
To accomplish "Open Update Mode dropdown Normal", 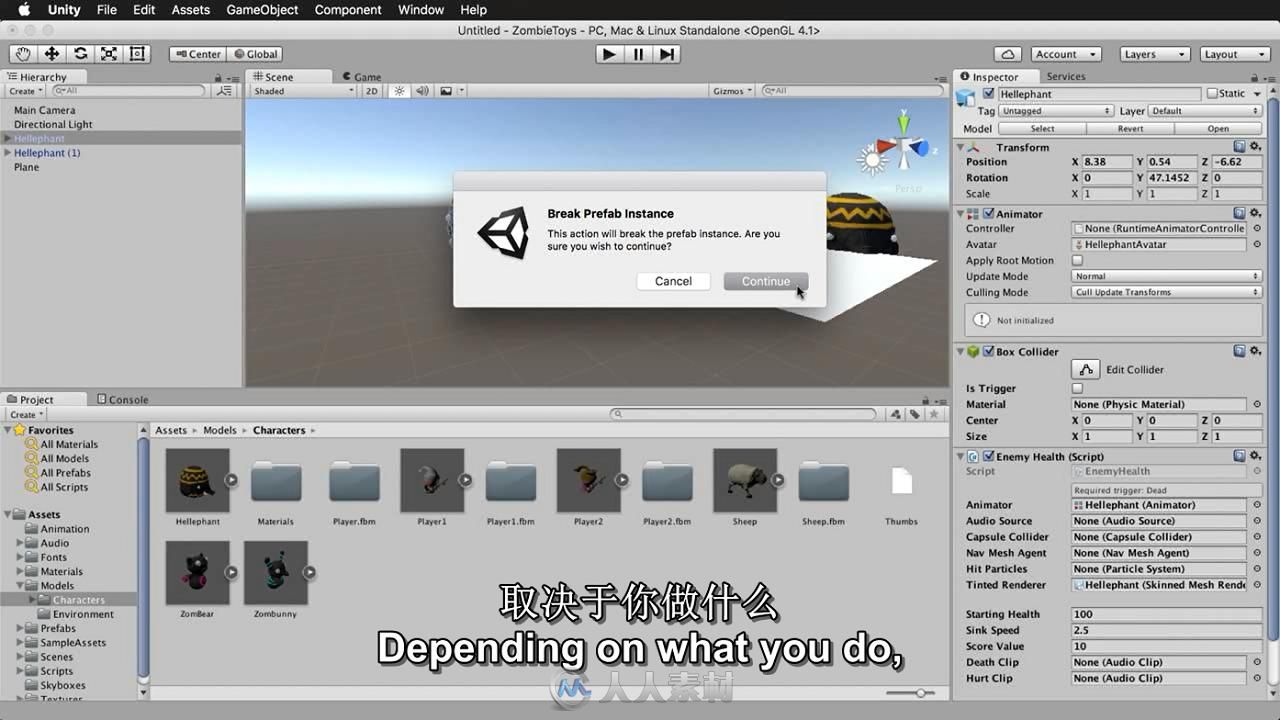I will pos(1166,276).
